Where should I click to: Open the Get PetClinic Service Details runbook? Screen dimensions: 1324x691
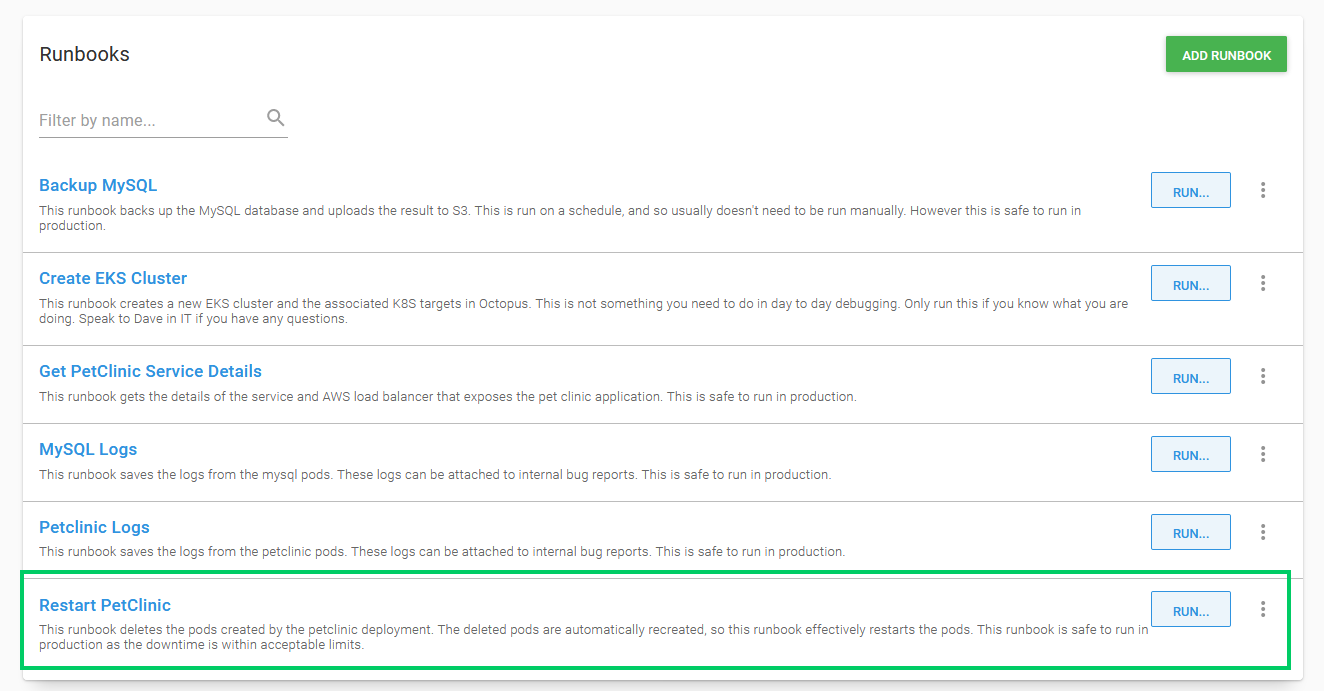(150, 371)
